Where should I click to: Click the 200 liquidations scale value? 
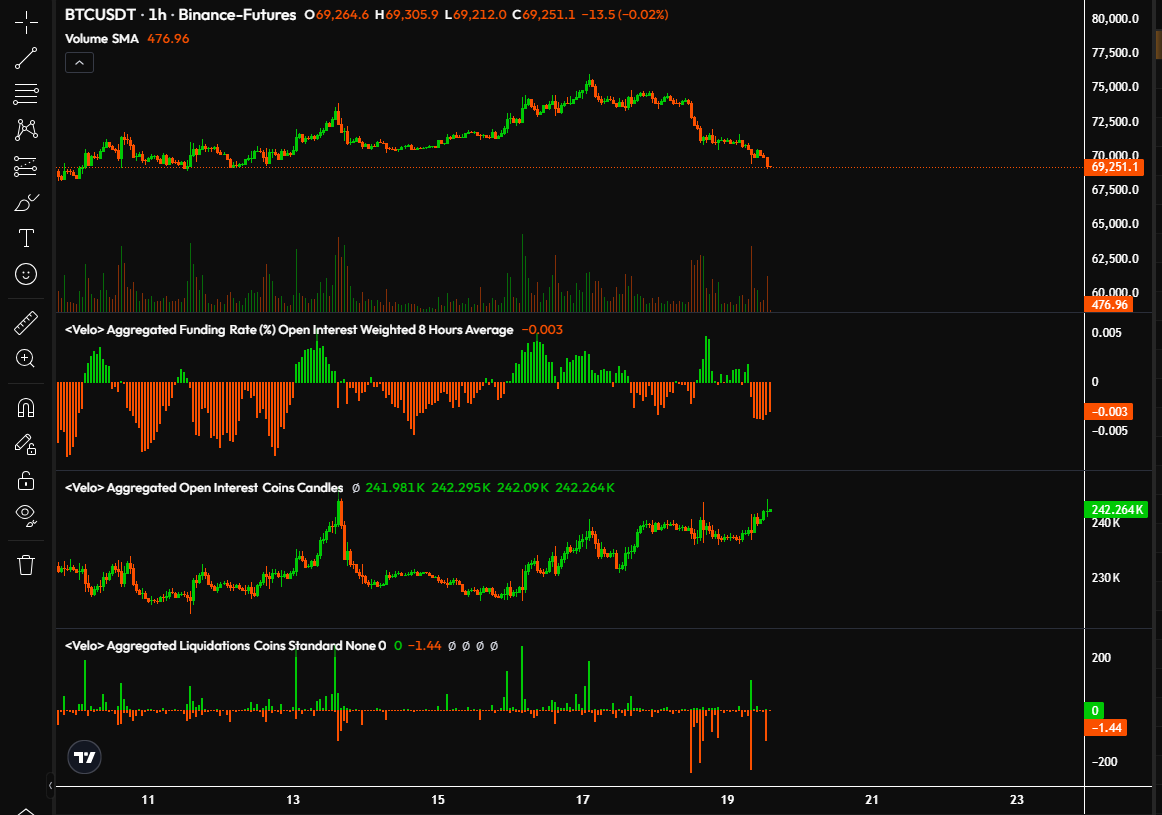1101,658
